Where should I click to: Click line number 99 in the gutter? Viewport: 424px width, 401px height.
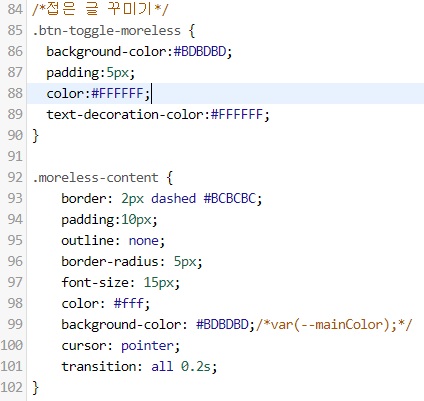tap(15, 324)
